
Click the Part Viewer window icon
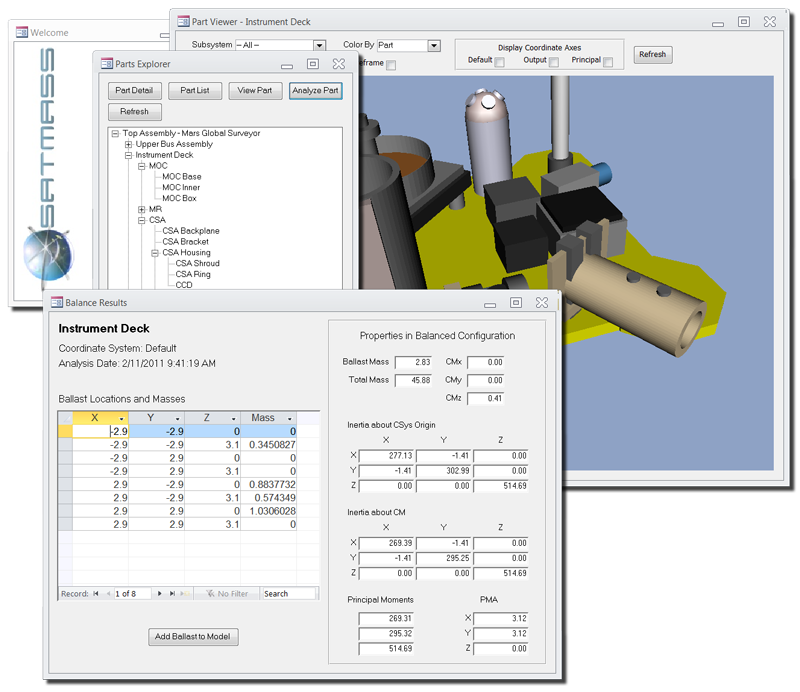183,21
